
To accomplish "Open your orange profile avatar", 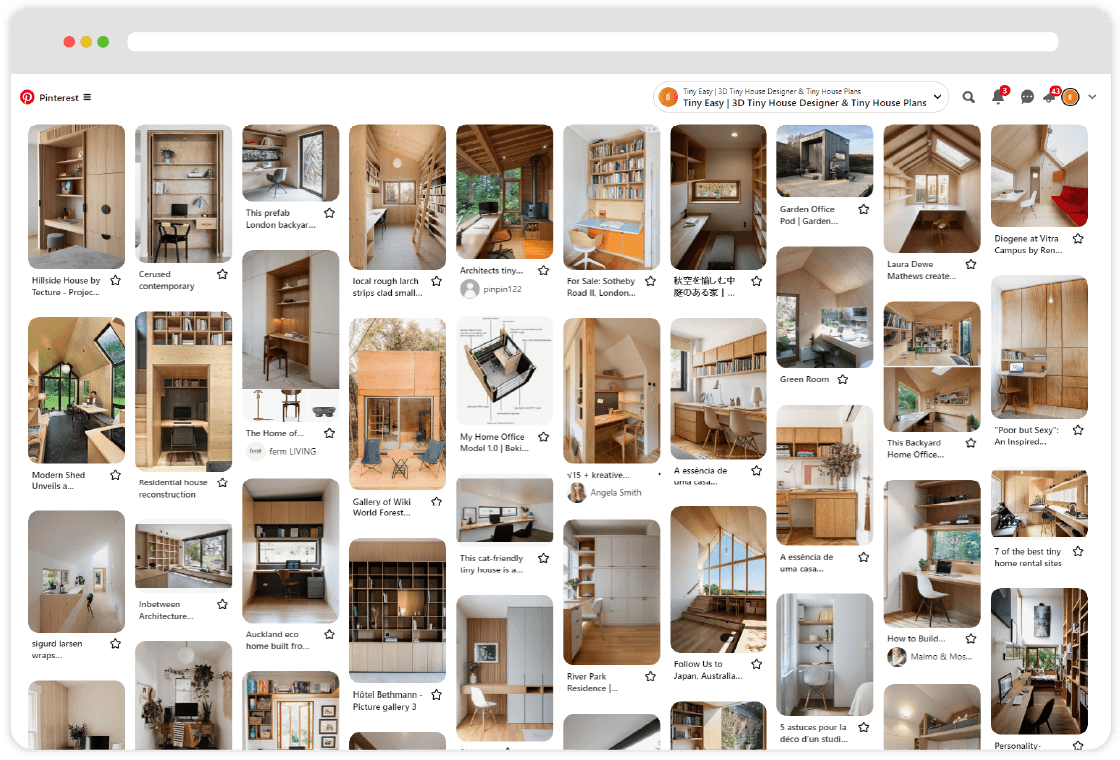I will (x=1069, y=97).
